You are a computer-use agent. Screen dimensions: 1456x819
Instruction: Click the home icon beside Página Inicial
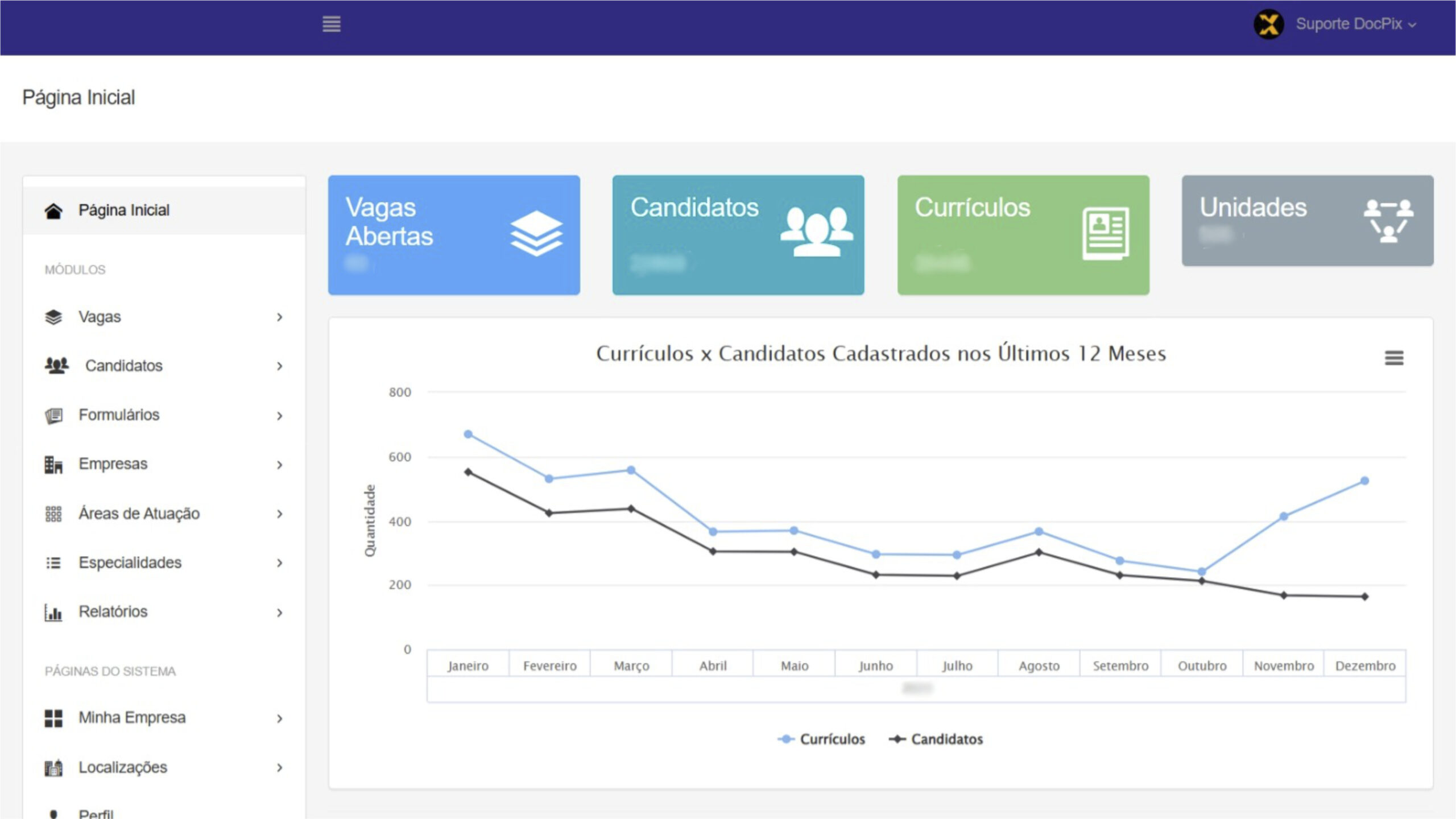pos(53,211)
